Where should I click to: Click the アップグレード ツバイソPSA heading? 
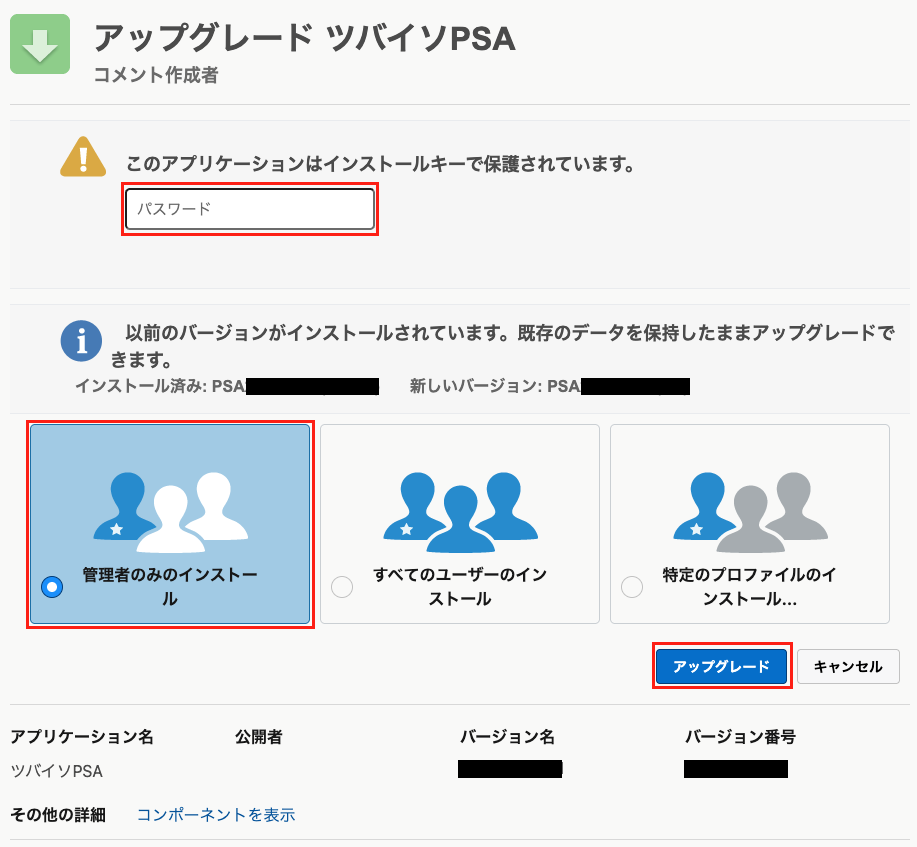[x=305, y=39]
